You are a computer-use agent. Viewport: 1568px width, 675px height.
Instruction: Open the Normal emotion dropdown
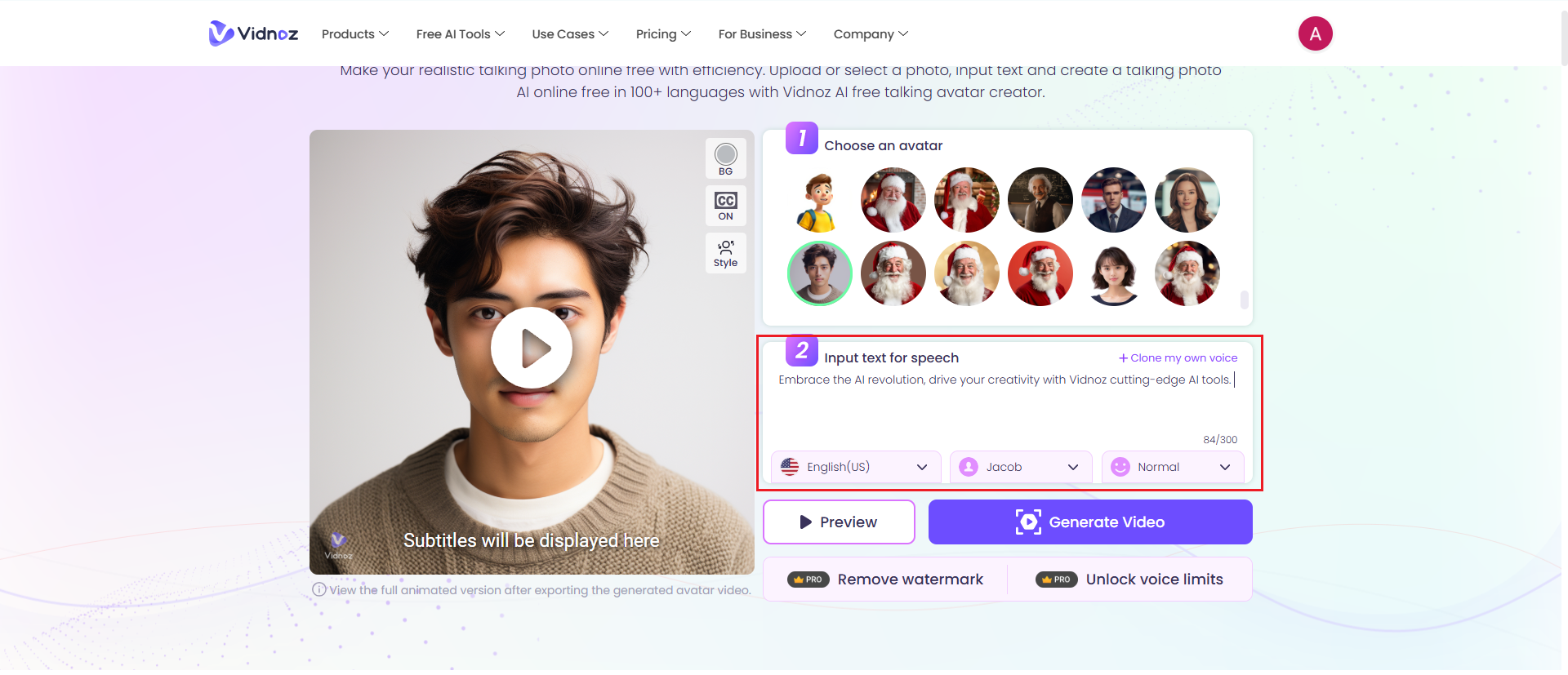pos(1173,467)
